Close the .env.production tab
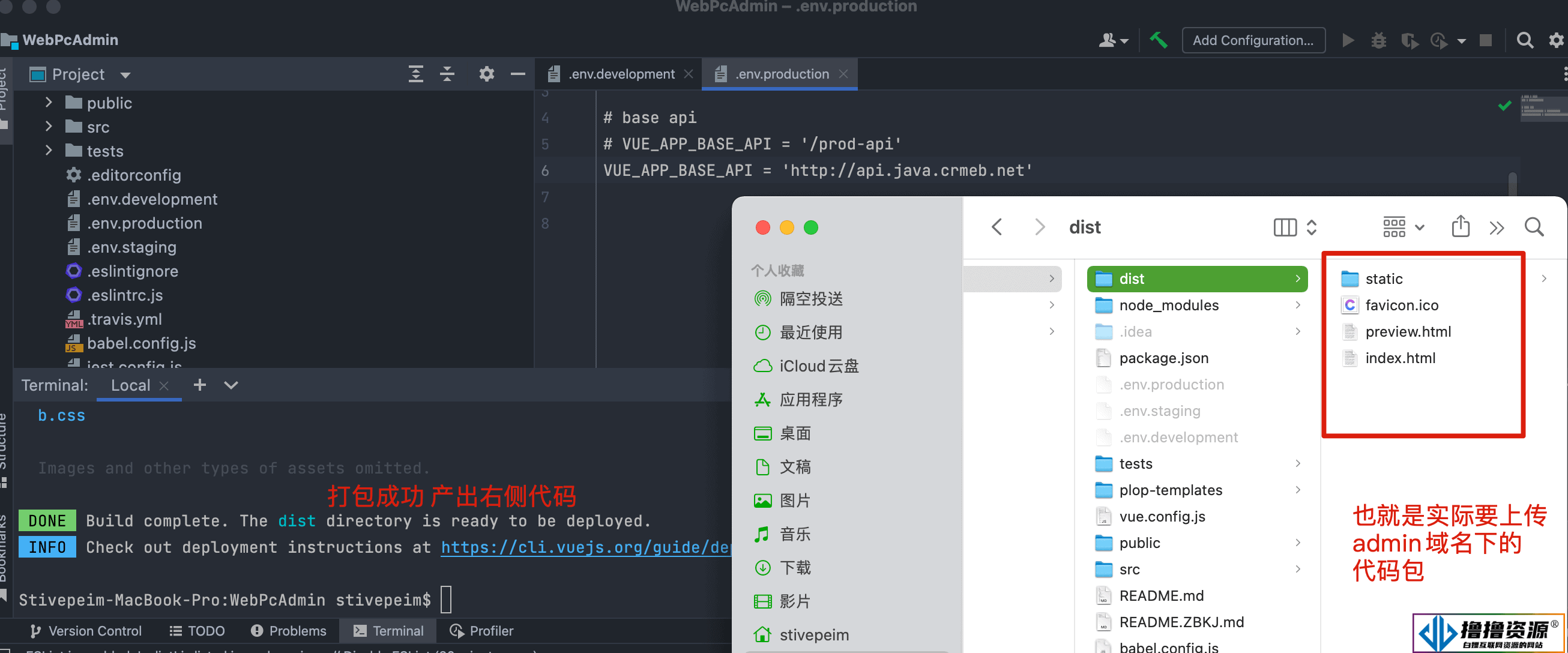The height and width of the screenshot is (653, 1568). tap(843, 74)
